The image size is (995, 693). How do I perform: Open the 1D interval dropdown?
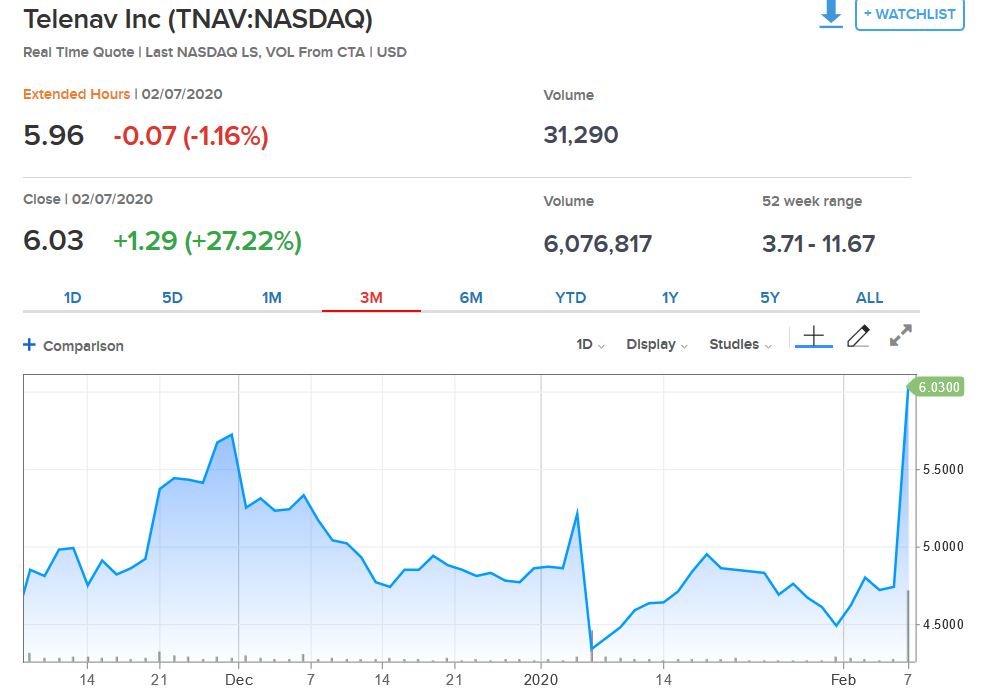pos(590,345)
